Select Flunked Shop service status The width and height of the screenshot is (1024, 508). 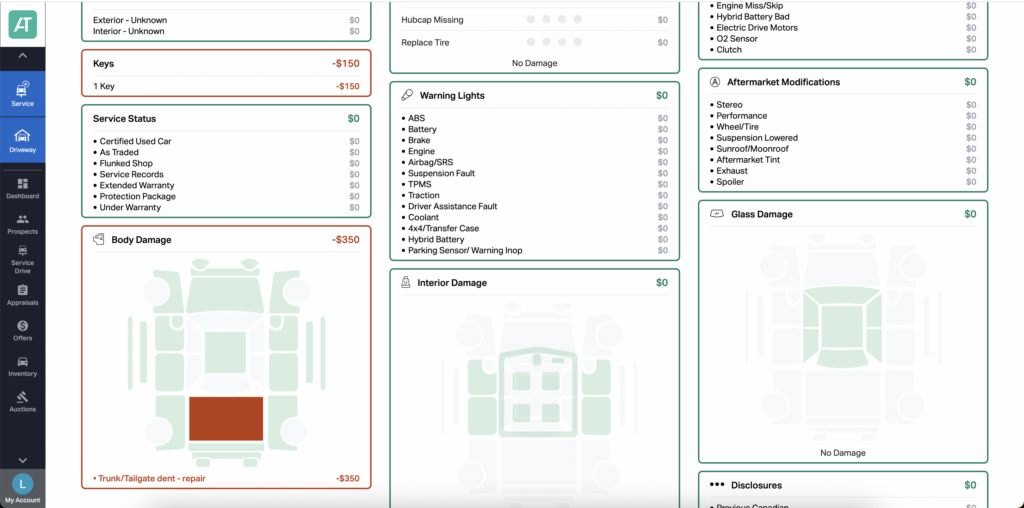tap(226, 163)
